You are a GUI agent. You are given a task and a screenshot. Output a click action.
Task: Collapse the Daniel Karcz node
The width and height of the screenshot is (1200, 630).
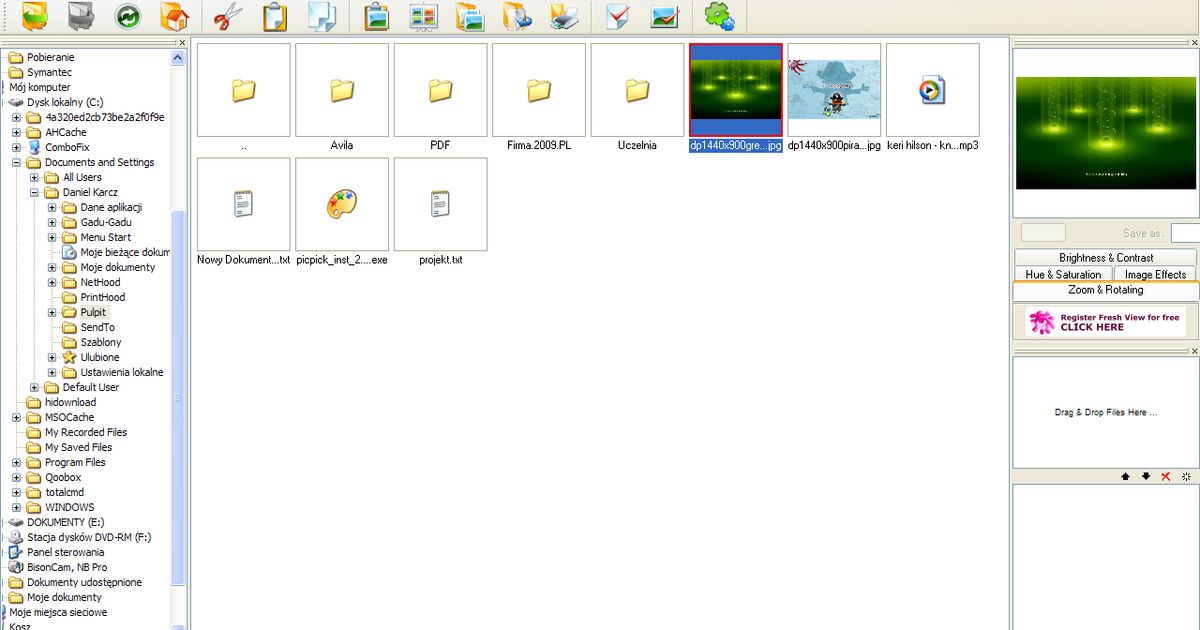click(x=34, y=192)
